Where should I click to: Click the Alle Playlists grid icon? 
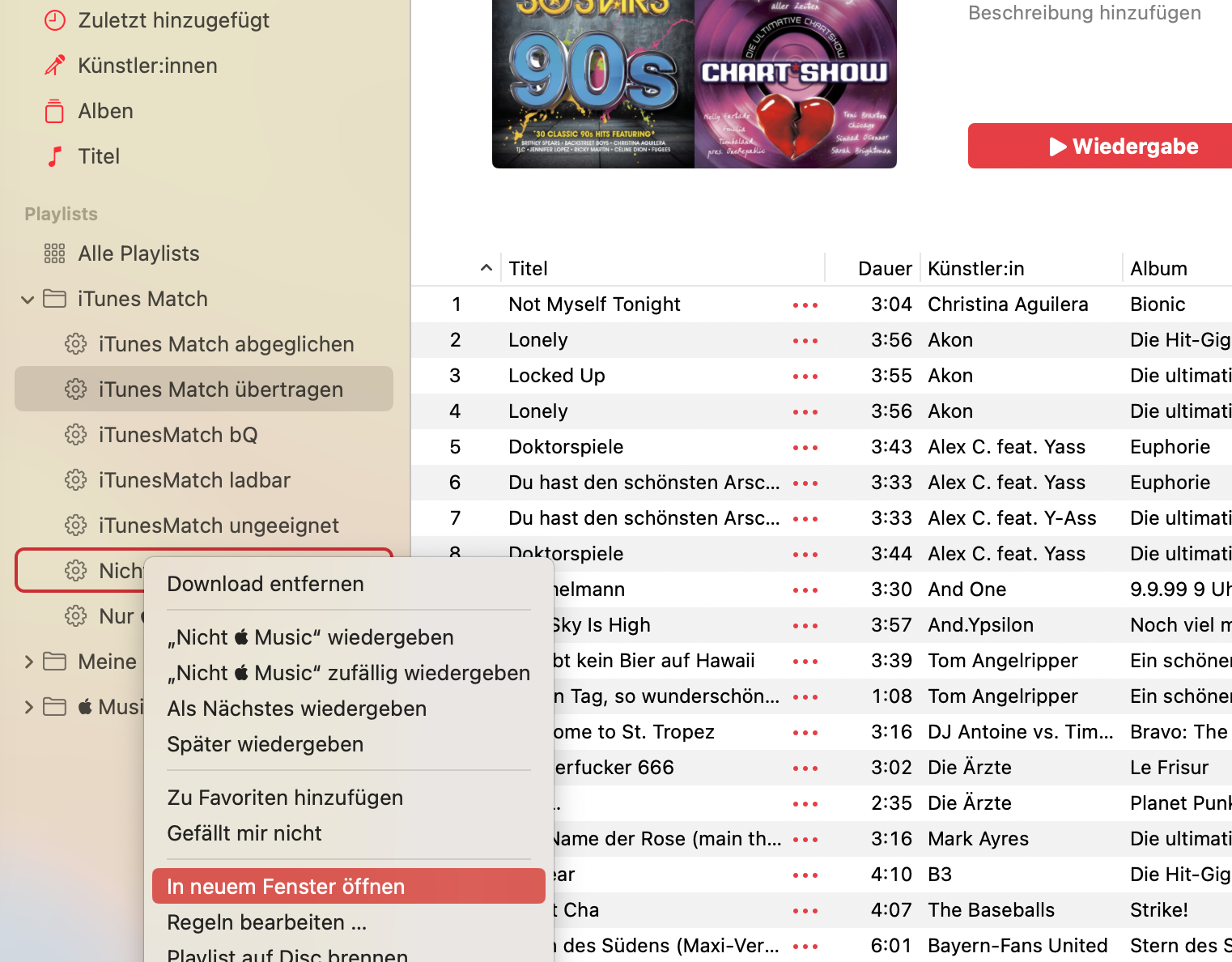[54, 253]
